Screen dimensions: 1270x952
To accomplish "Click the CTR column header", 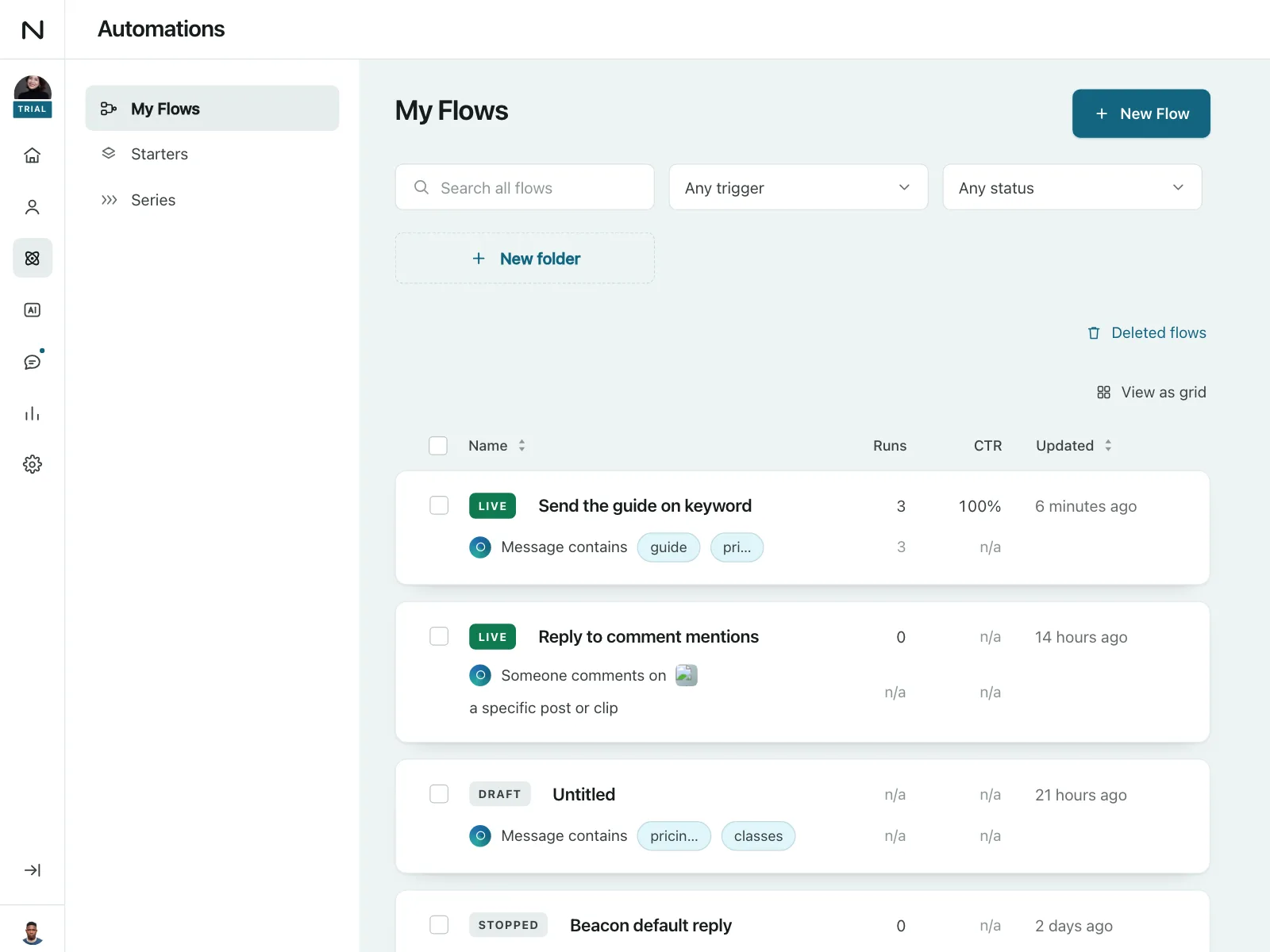I will click(x=987, y=446).
